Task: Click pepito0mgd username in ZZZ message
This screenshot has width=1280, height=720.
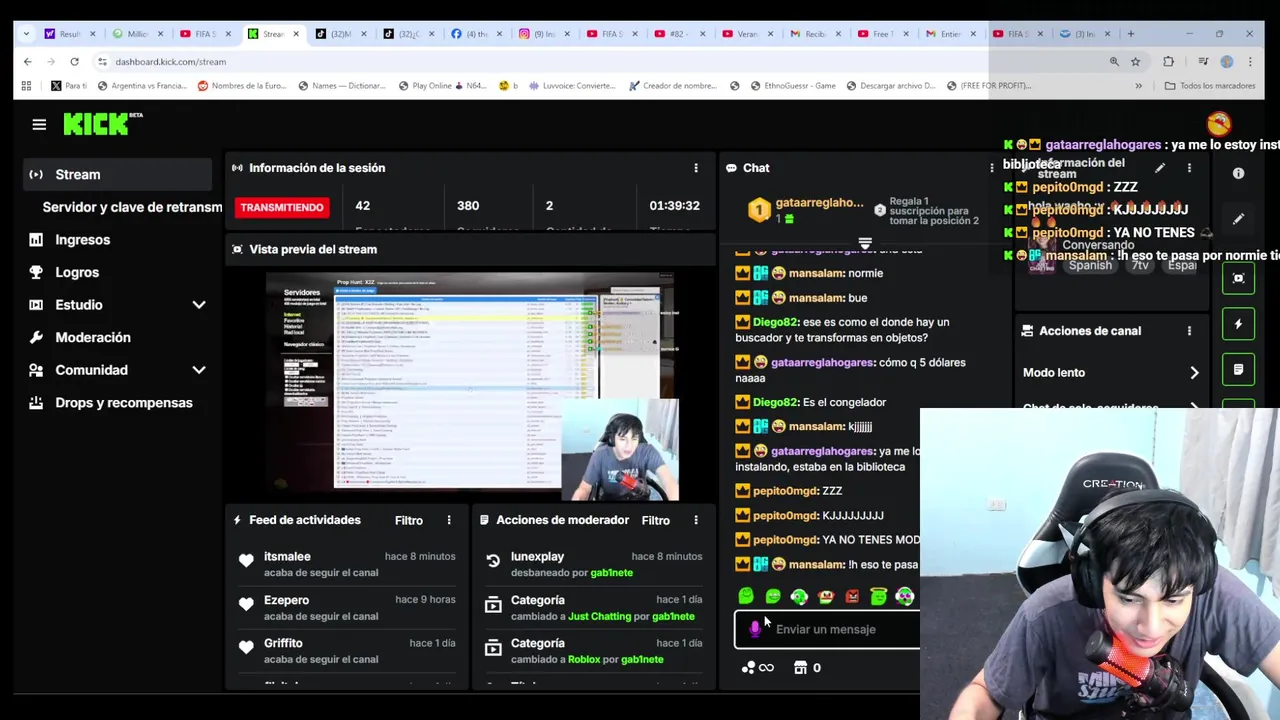Action: [x=785, y=491]
